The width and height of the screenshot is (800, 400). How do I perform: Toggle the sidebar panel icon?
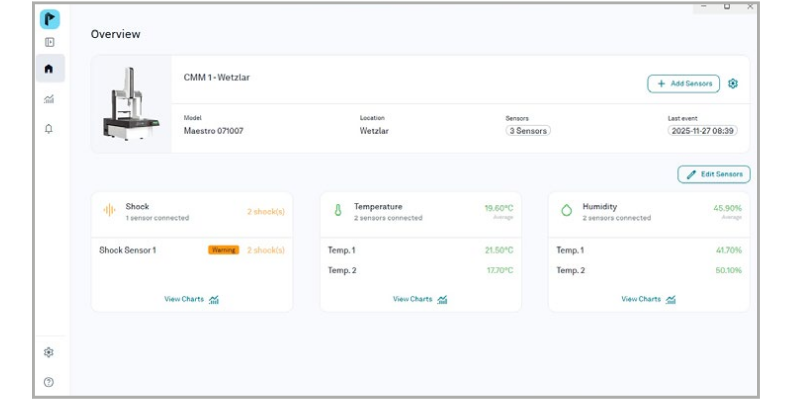point(49,42)
